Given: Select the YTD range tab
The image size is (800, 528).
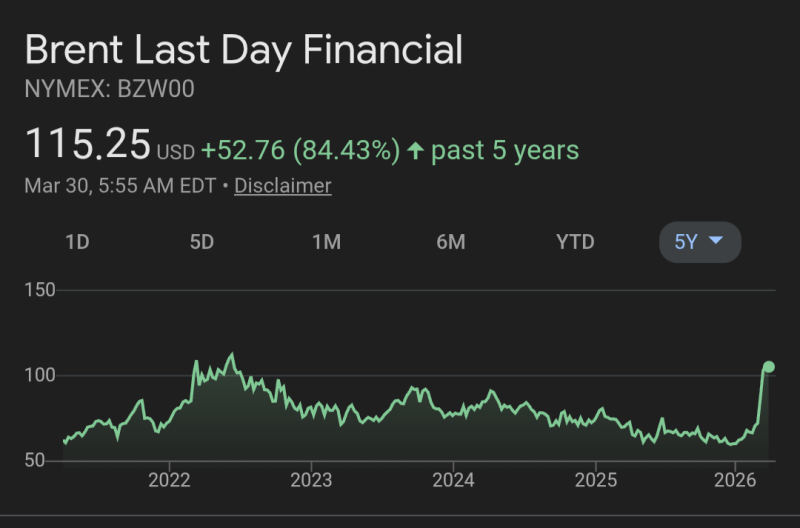Looking at the screenshot, I should (x=575, y=242).
